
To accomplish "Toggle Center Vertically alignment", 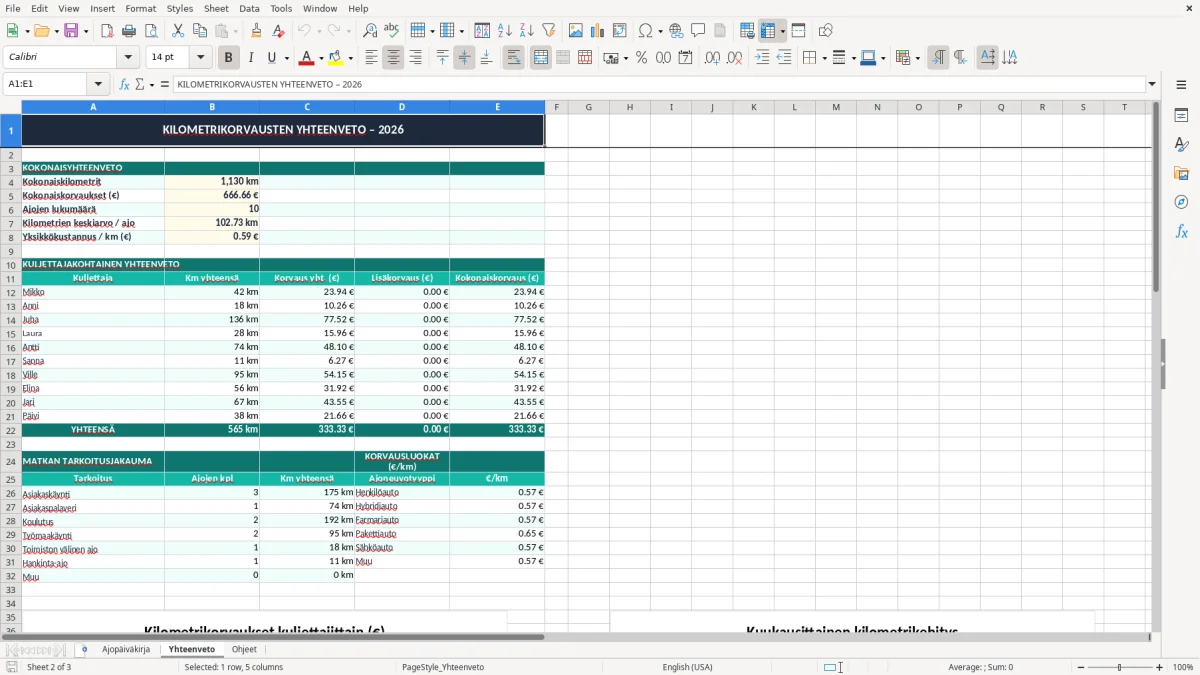I will [464, 58].
